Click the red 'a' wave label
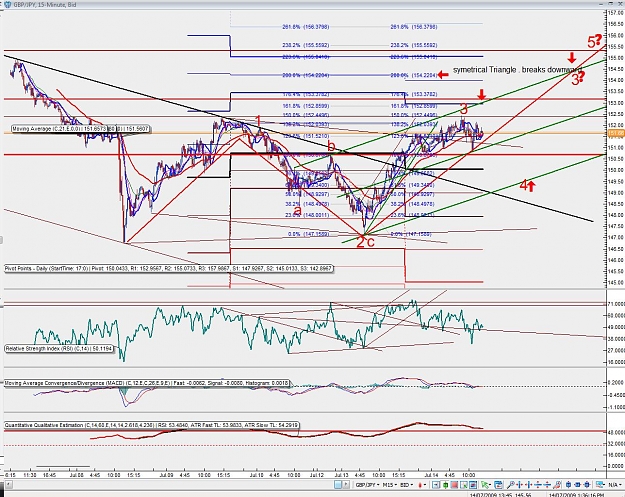 297,210
